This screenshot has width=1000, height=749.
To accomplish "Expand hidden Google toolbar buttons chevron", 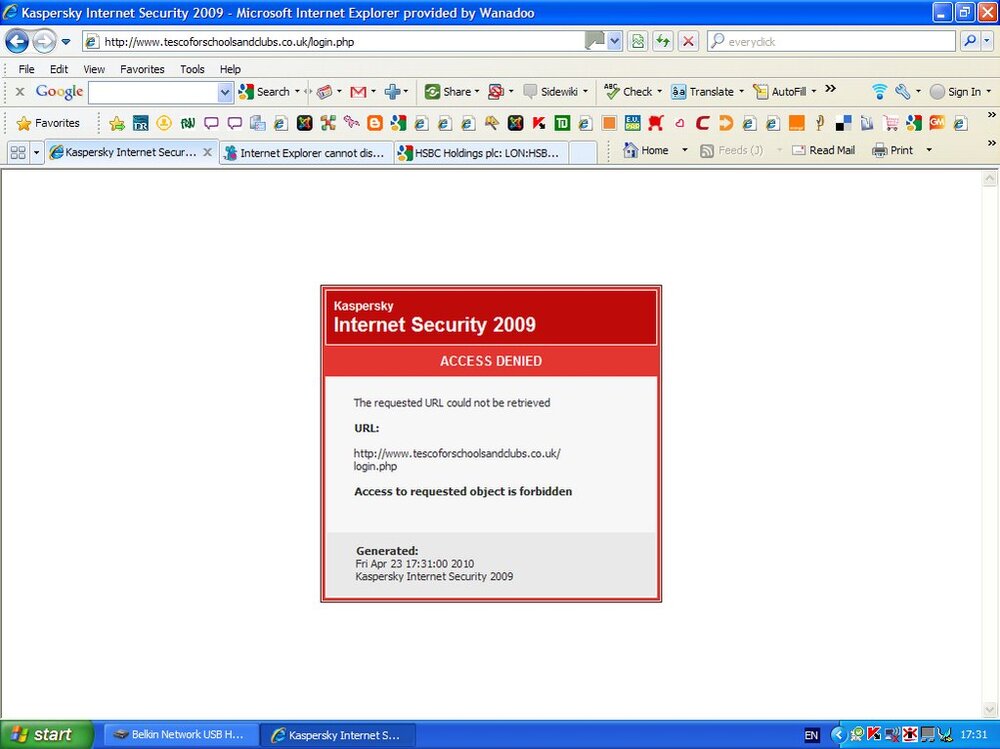I will [830, 89].
